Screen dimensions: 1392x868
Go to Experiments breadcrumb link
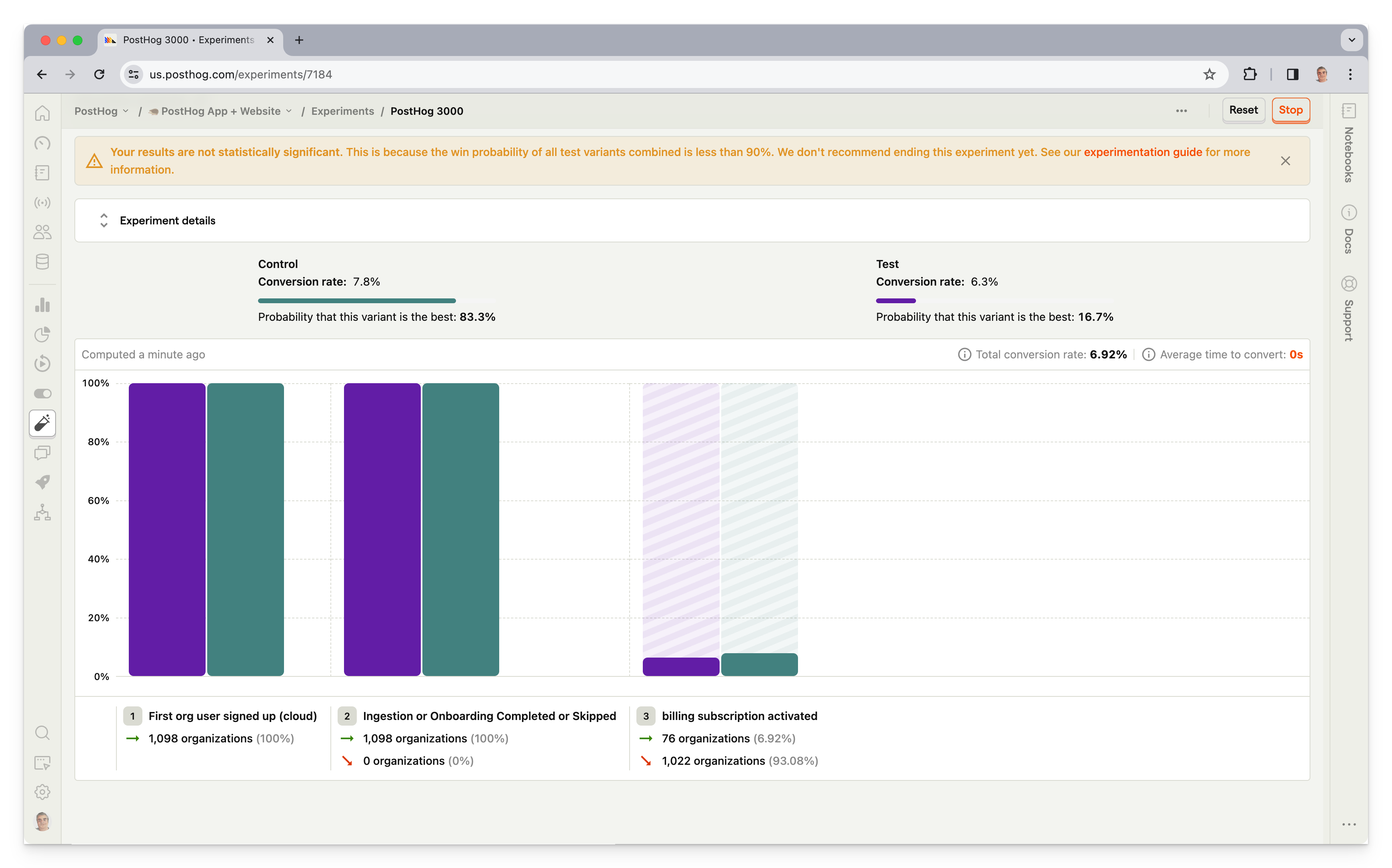coord(343,111)
